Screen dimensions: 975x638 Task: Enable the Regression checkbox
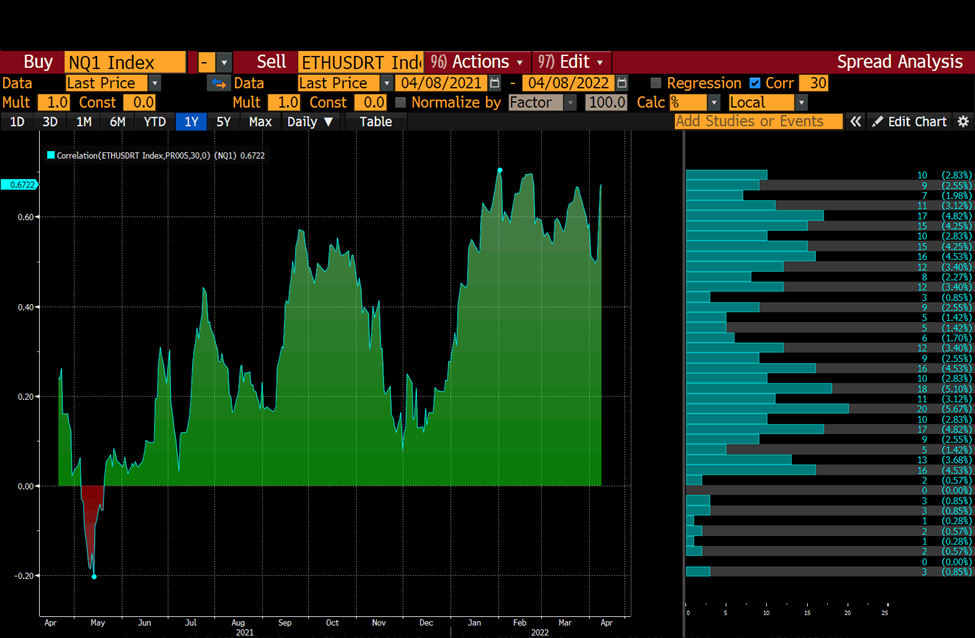655,83
